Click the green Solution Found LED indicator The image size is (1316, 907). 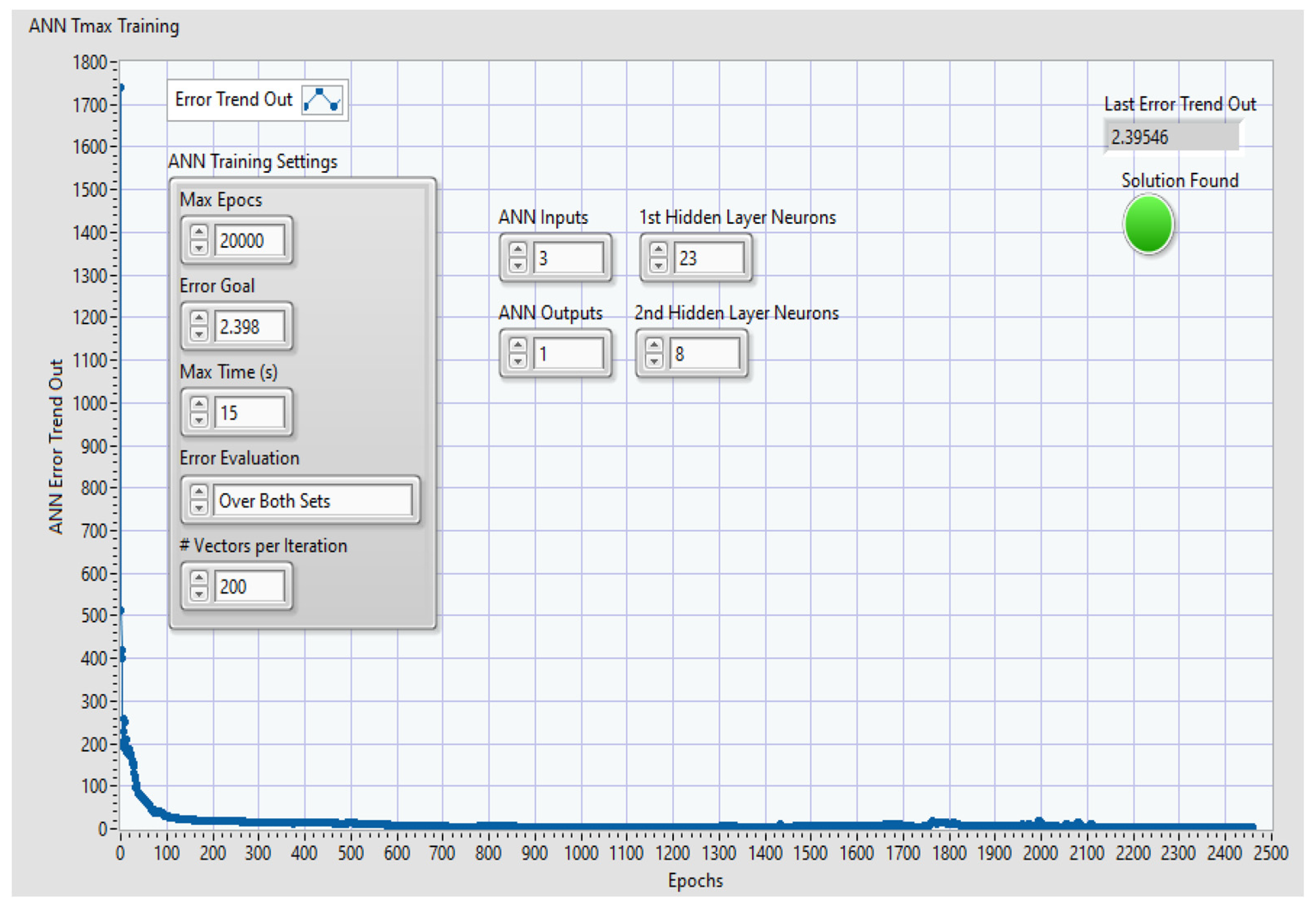1148,224
